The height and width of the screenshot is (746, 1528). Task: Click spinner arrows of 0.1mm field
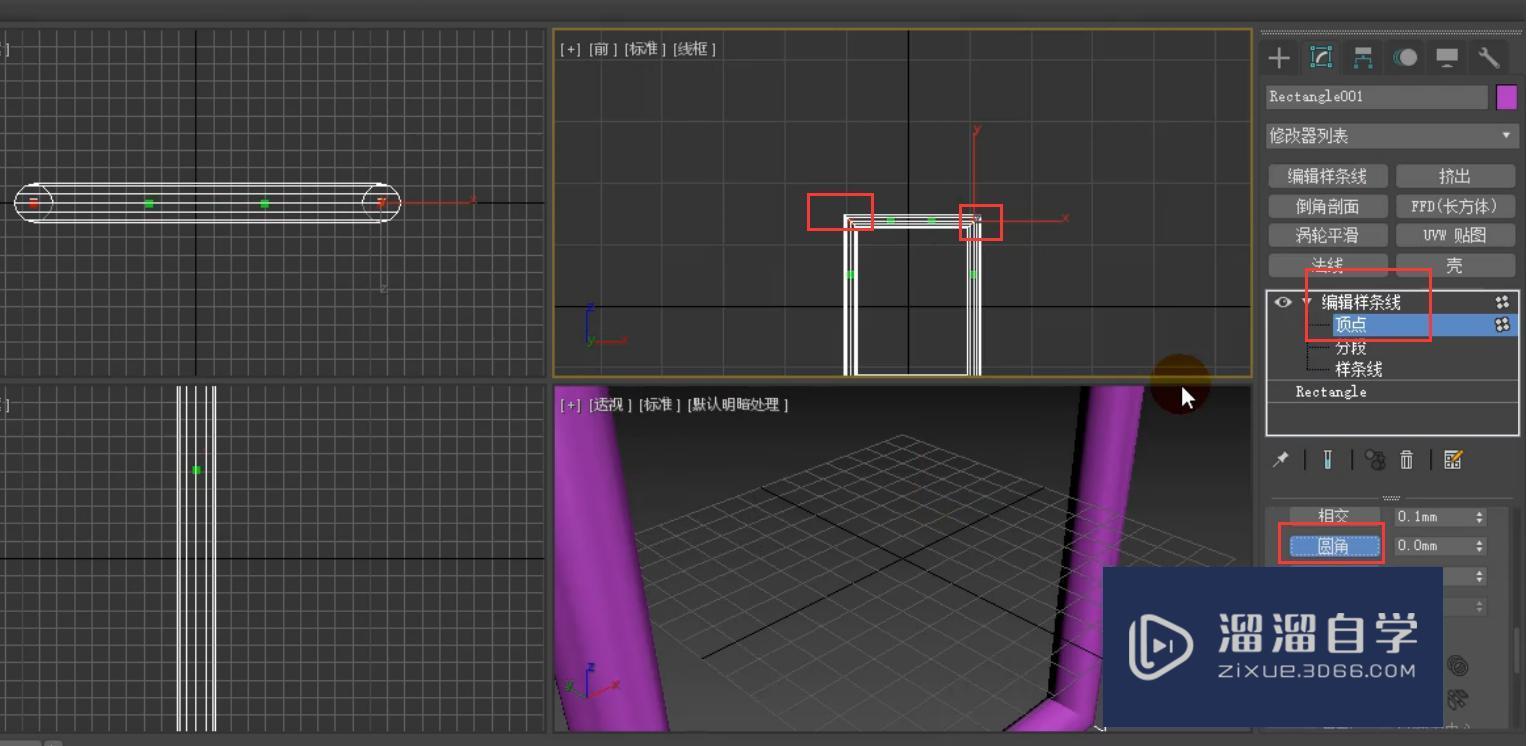pyautogui.click(x=1479, y=517)
